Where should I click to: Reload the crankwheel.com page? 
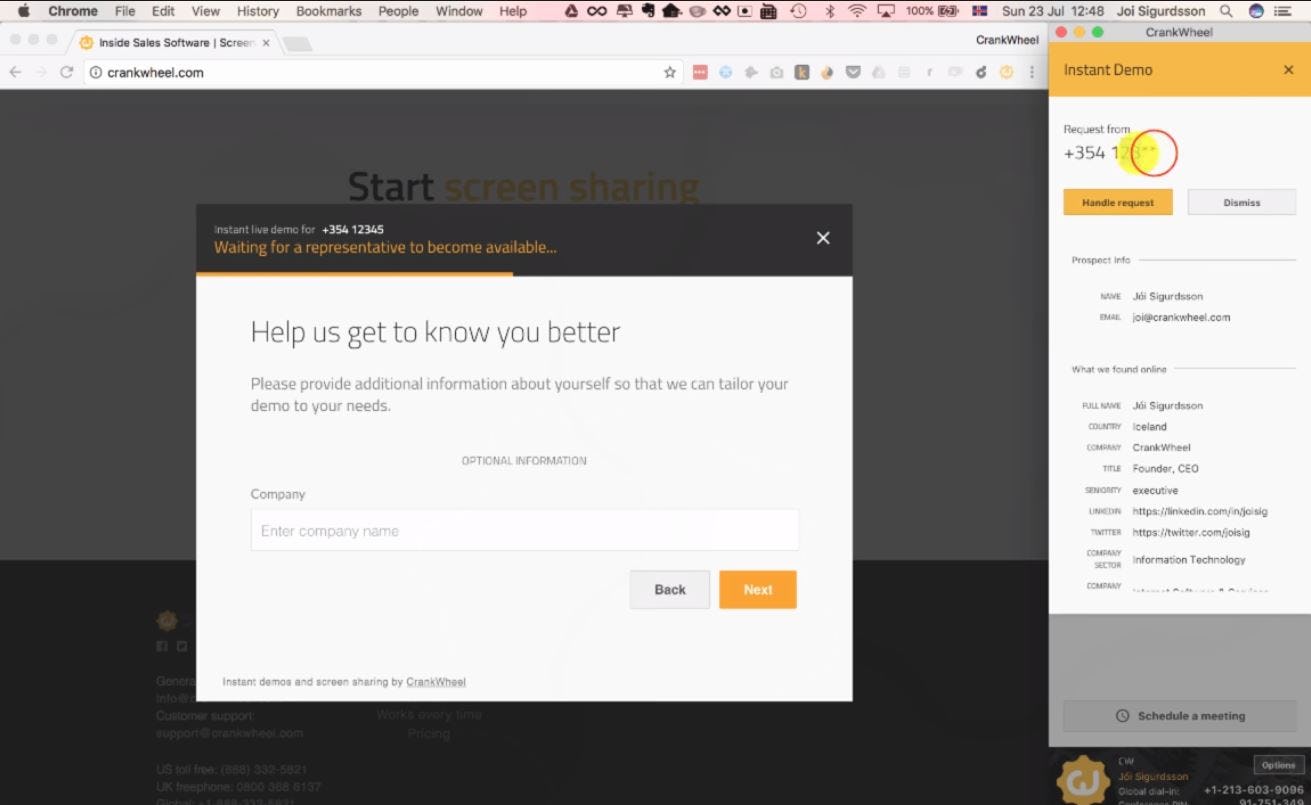[67, 72]
